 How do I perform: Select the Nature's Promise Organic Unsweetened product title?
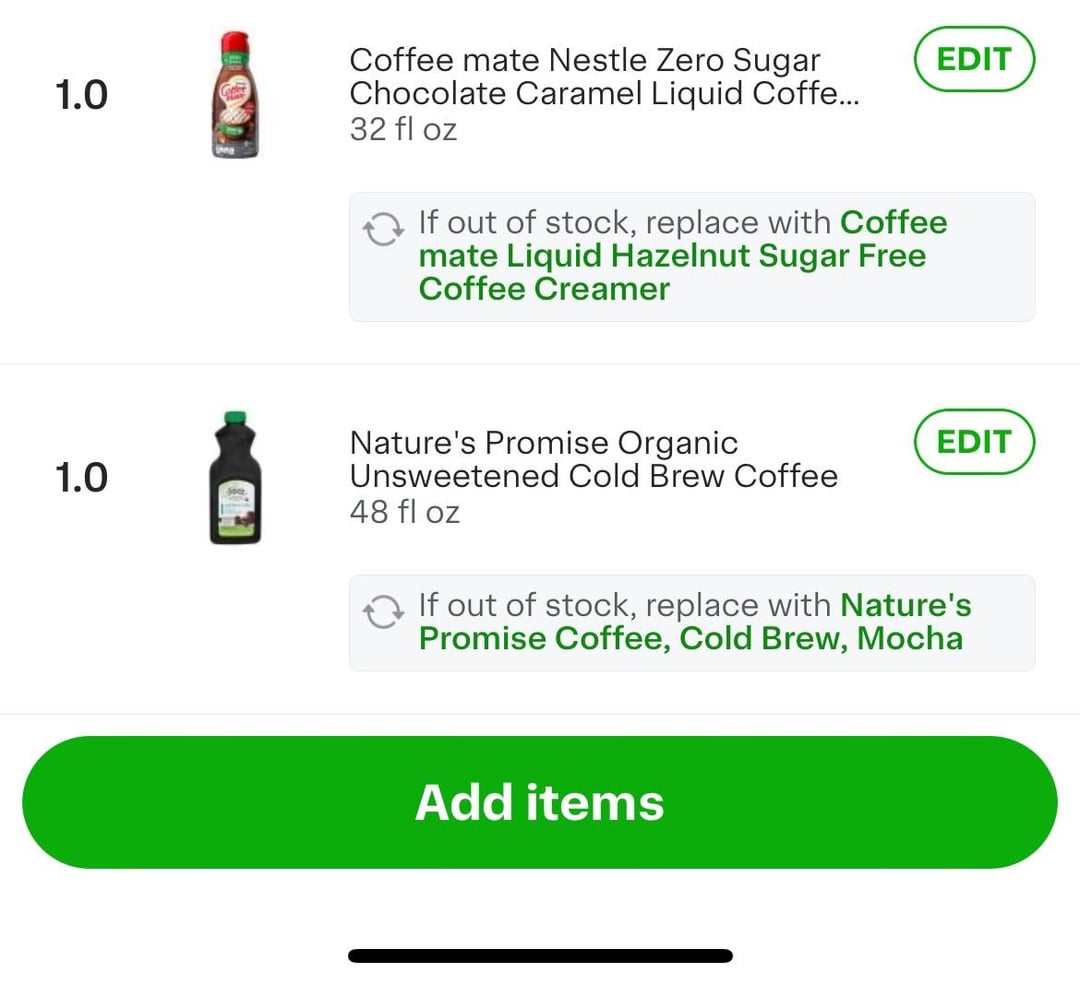point(594,459)
